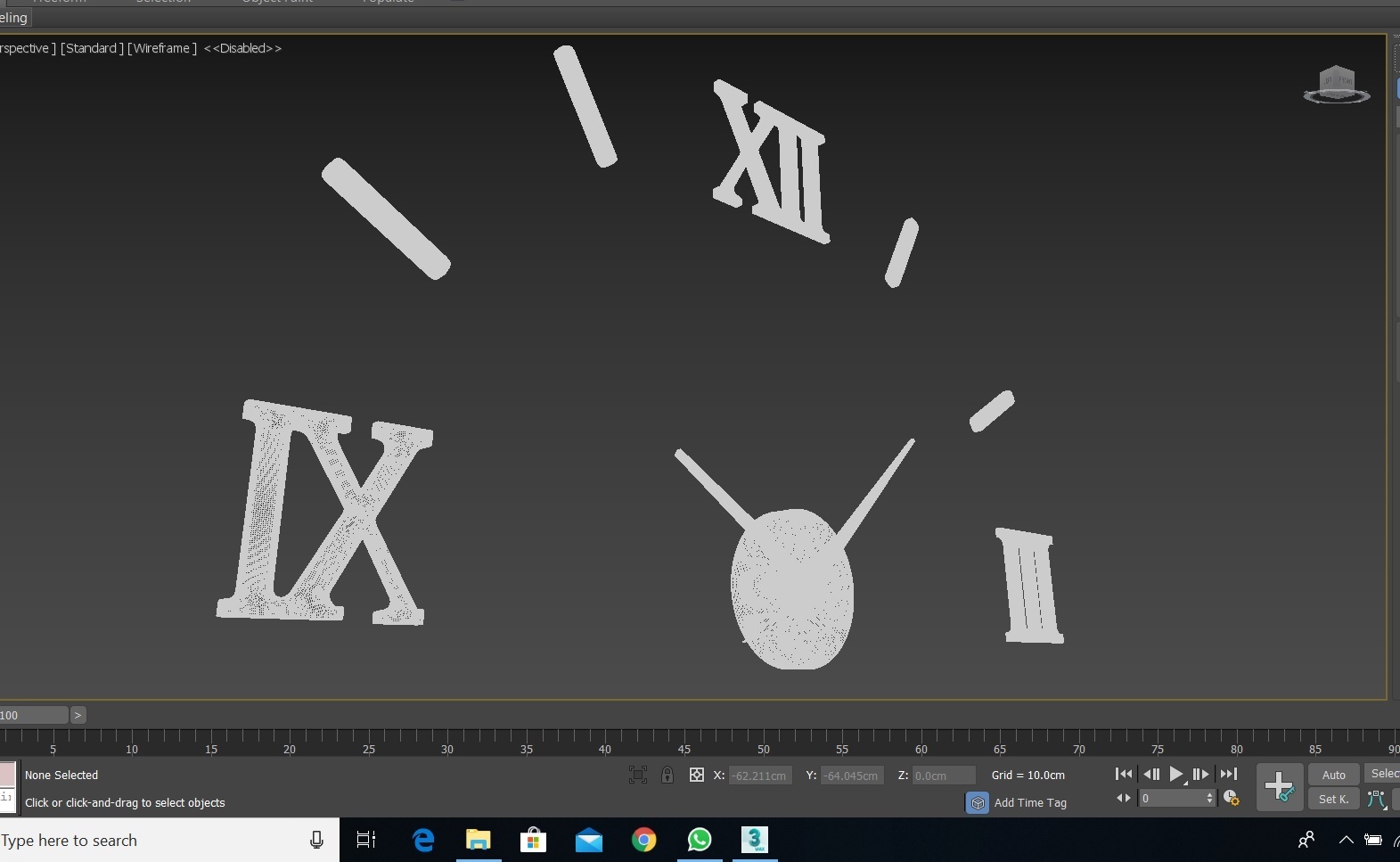The height and width of the screenshot is (862, 1400).
Task: Click the frame field spinner arrows
Action: click(x=1209, y=799)
